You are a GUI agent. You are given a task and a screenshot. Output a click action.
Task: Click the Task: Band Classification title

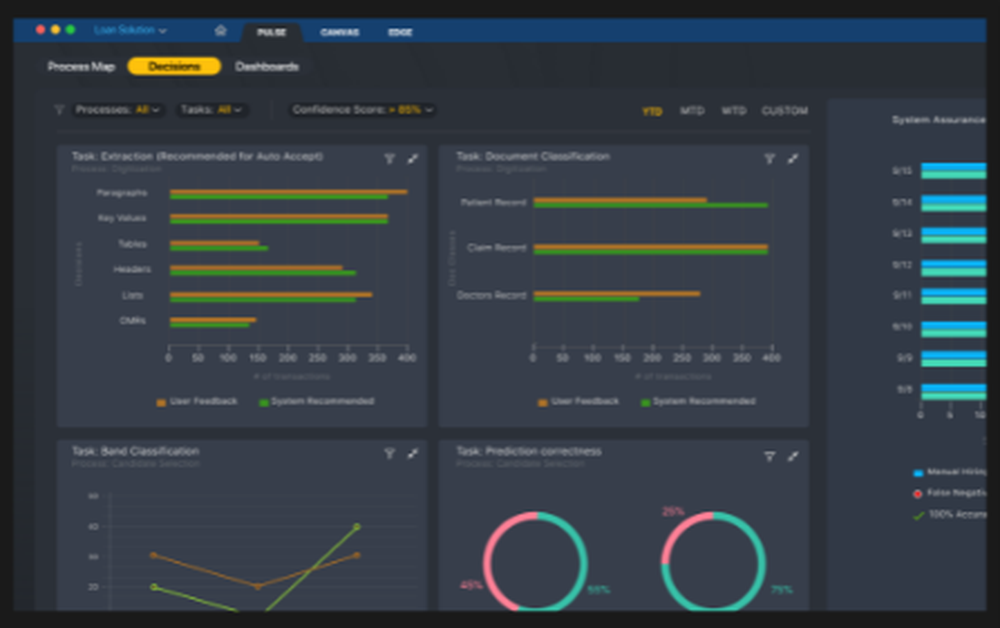135,451
